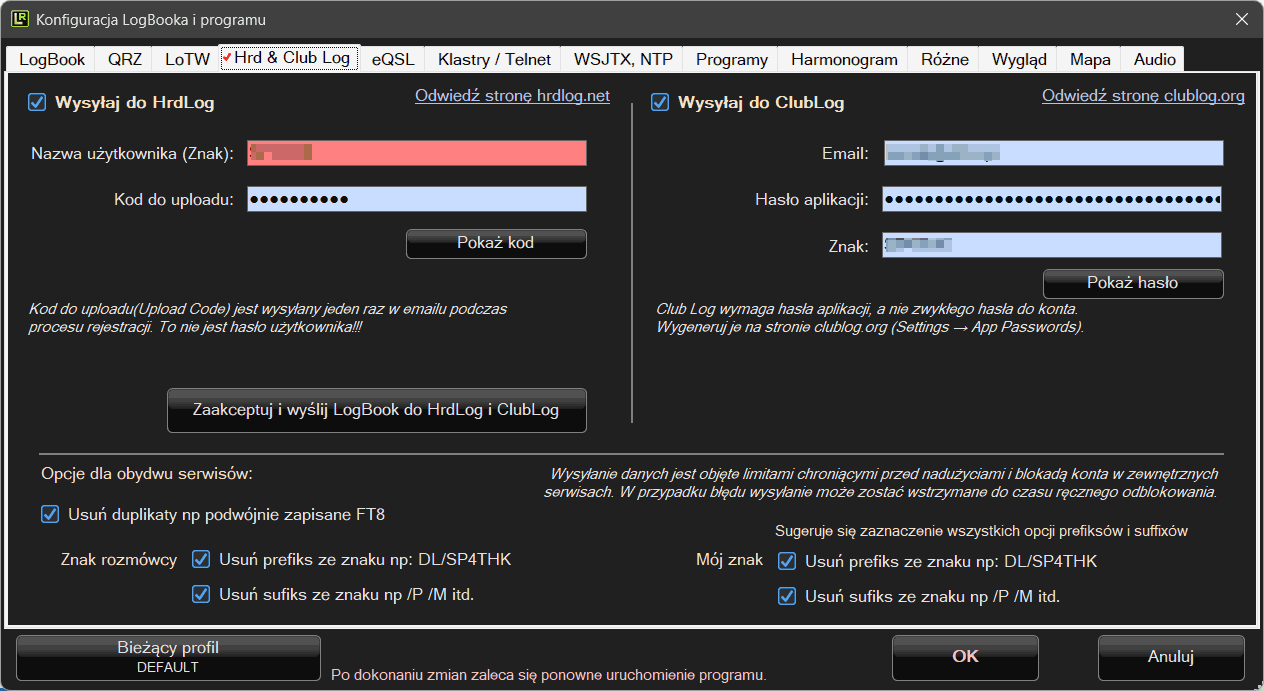Click the LogBook app icon in title bar
1264x691 pixels.
coord(18,19)
